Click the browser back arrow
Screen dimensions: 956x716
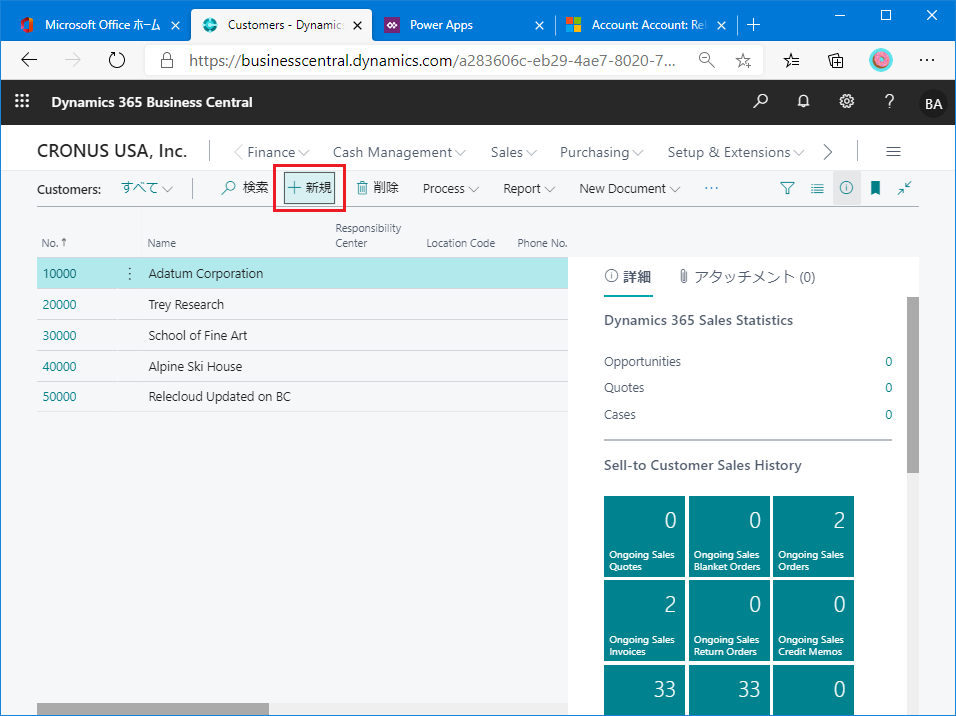[x=29, y=60]
